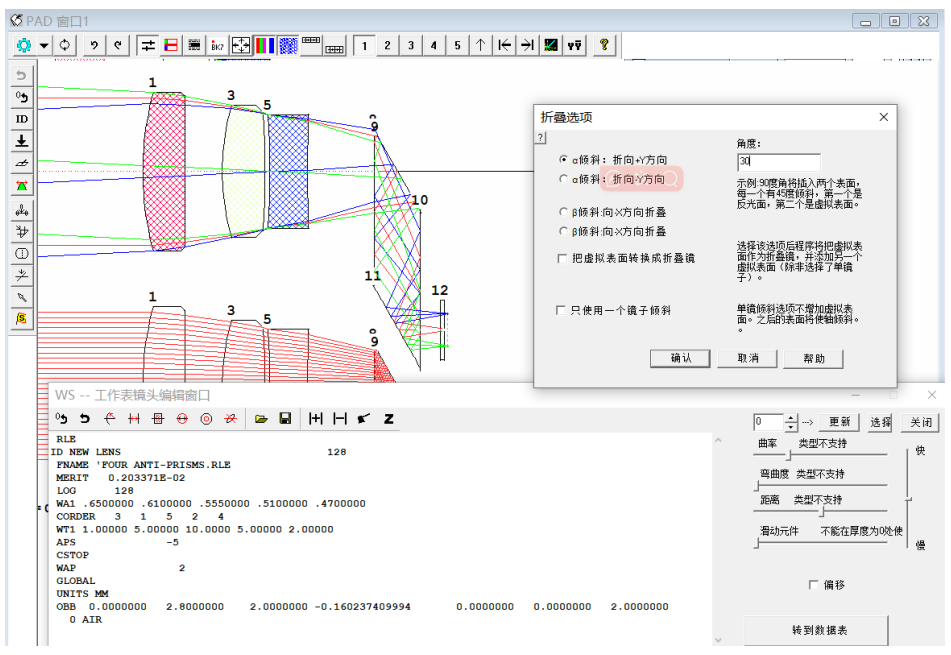Viewport: 951px width, 655px height.
Task: Select first β tilt fold X direction radio
Action: point(563,212)
